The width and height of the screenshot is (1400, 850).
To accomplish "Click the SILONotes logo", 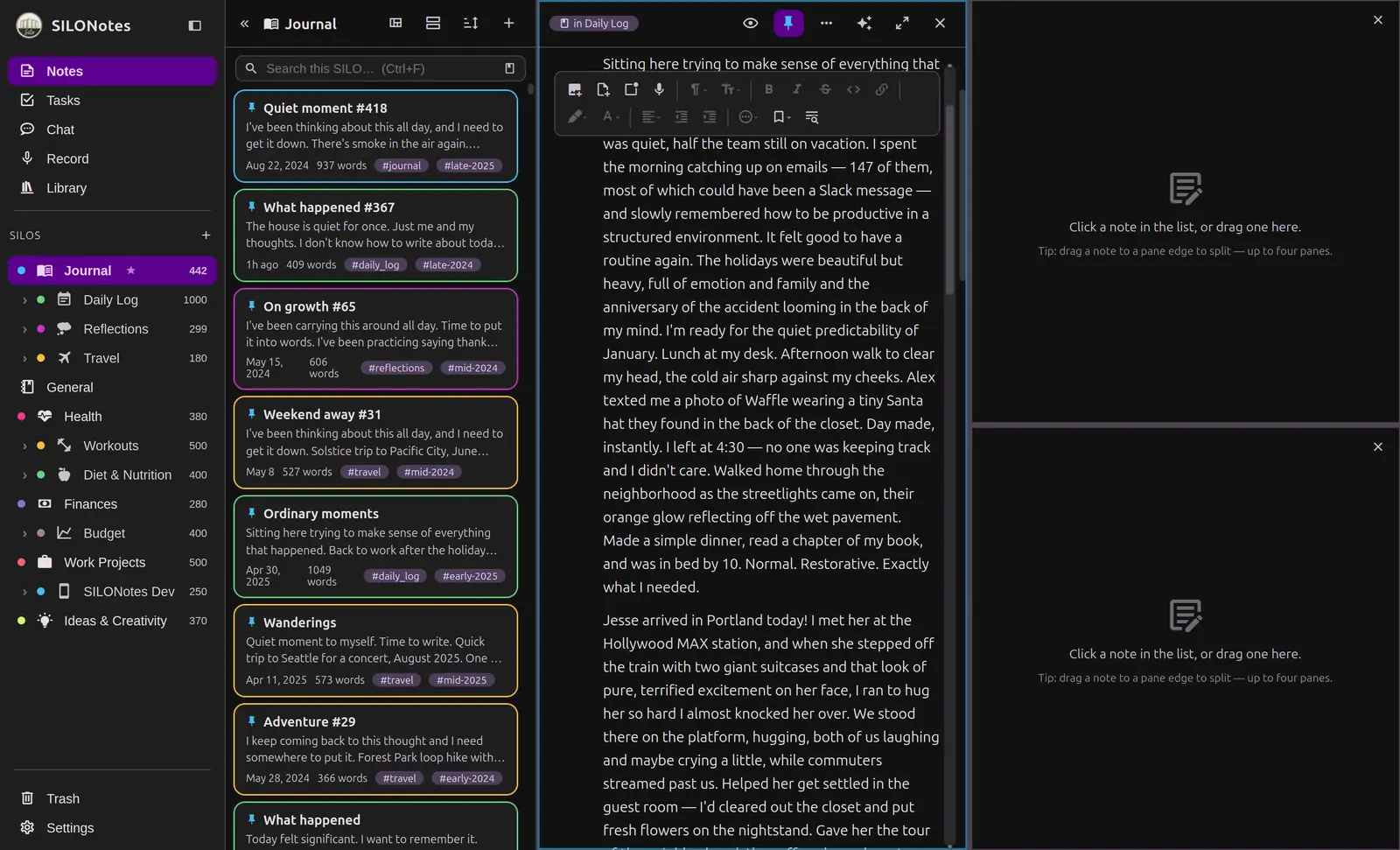I will click(29, 25).
